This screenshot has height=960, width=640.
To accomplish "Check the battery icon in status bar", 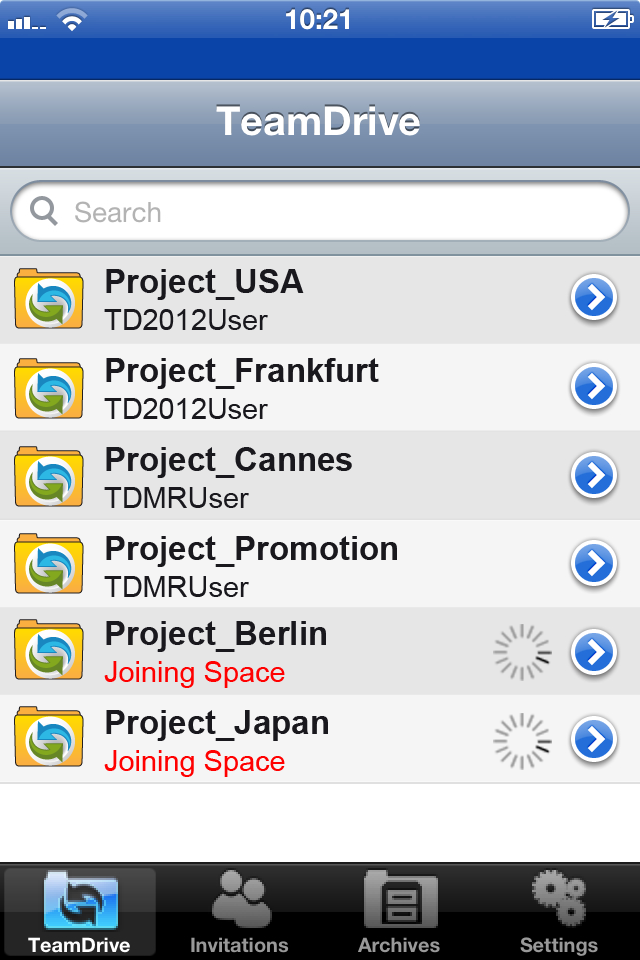I will coord(612,19).
